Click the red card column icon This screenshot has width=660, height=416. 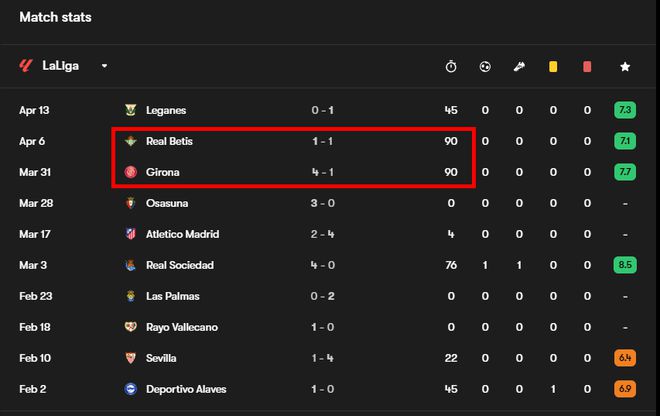pyautogui.click(x=587, y=67)
